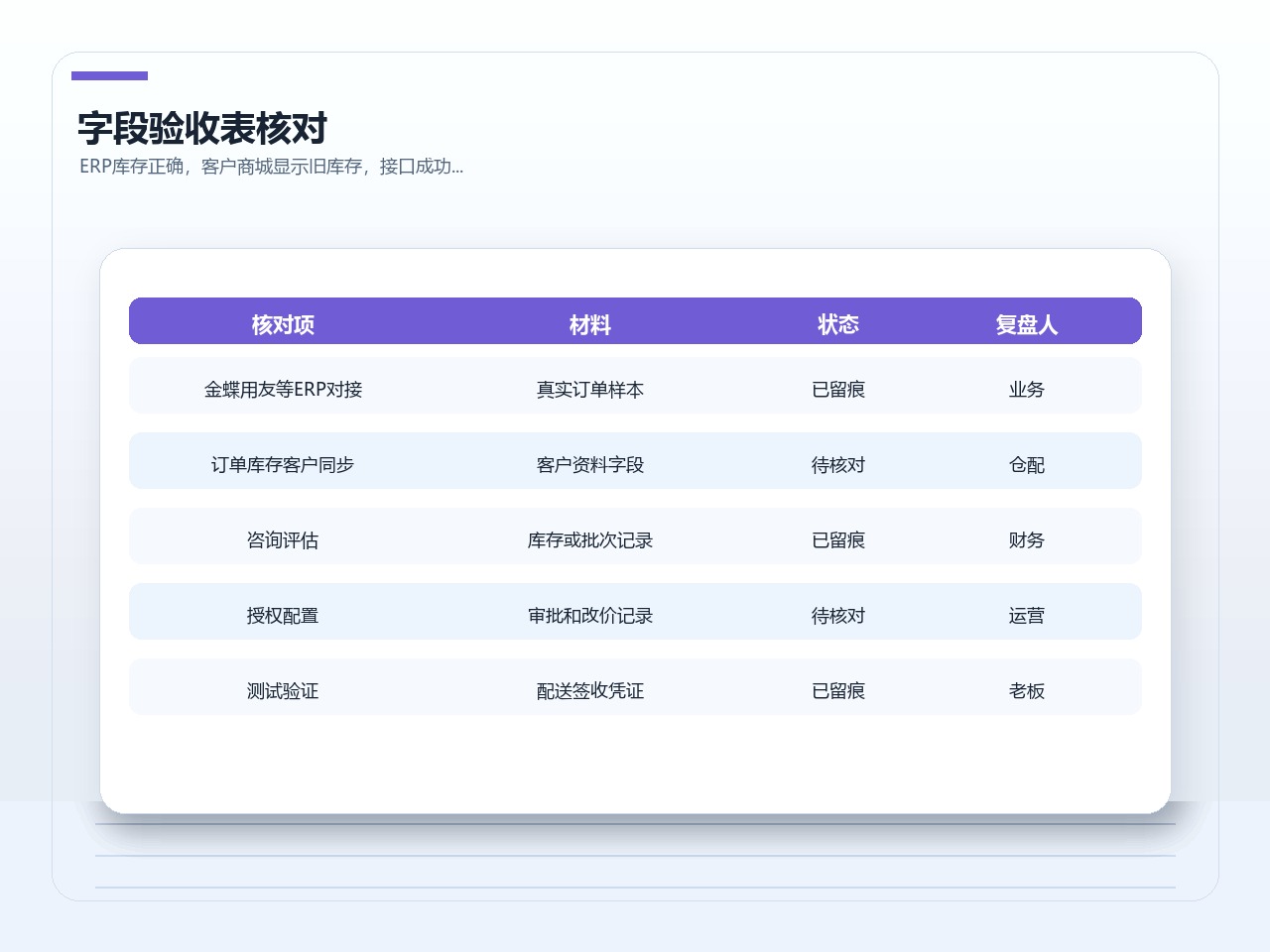Select the cell 授权配置

[x=283, y=616]
